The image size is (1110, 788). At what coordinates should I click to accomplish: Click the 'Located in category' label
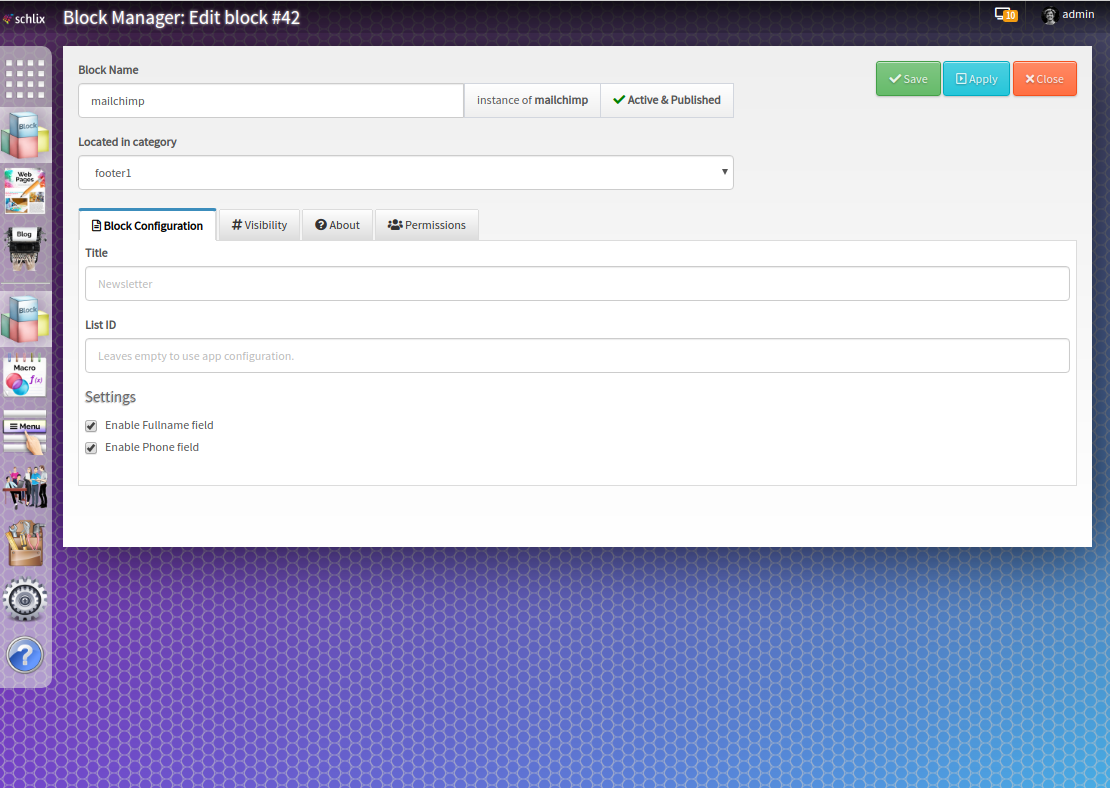127,142
